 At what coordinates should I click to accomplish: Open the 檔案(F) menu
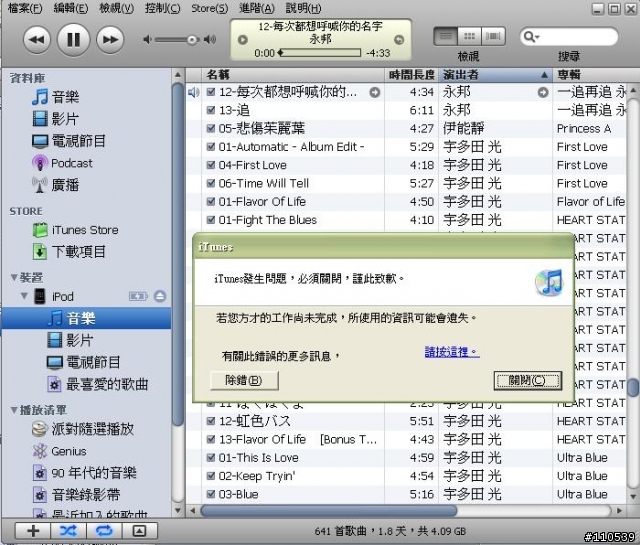25,8
